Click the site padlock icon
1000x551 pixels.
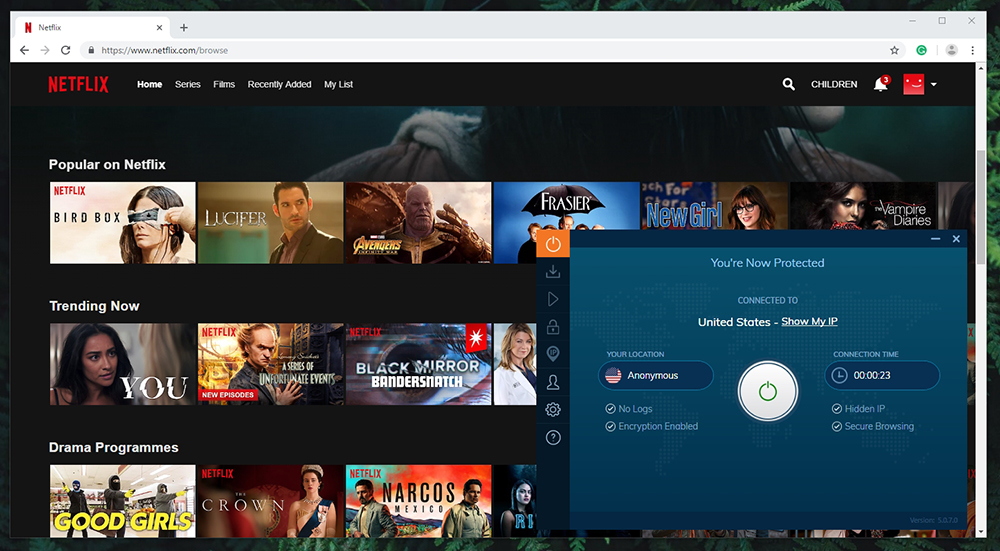pos(91,50)
